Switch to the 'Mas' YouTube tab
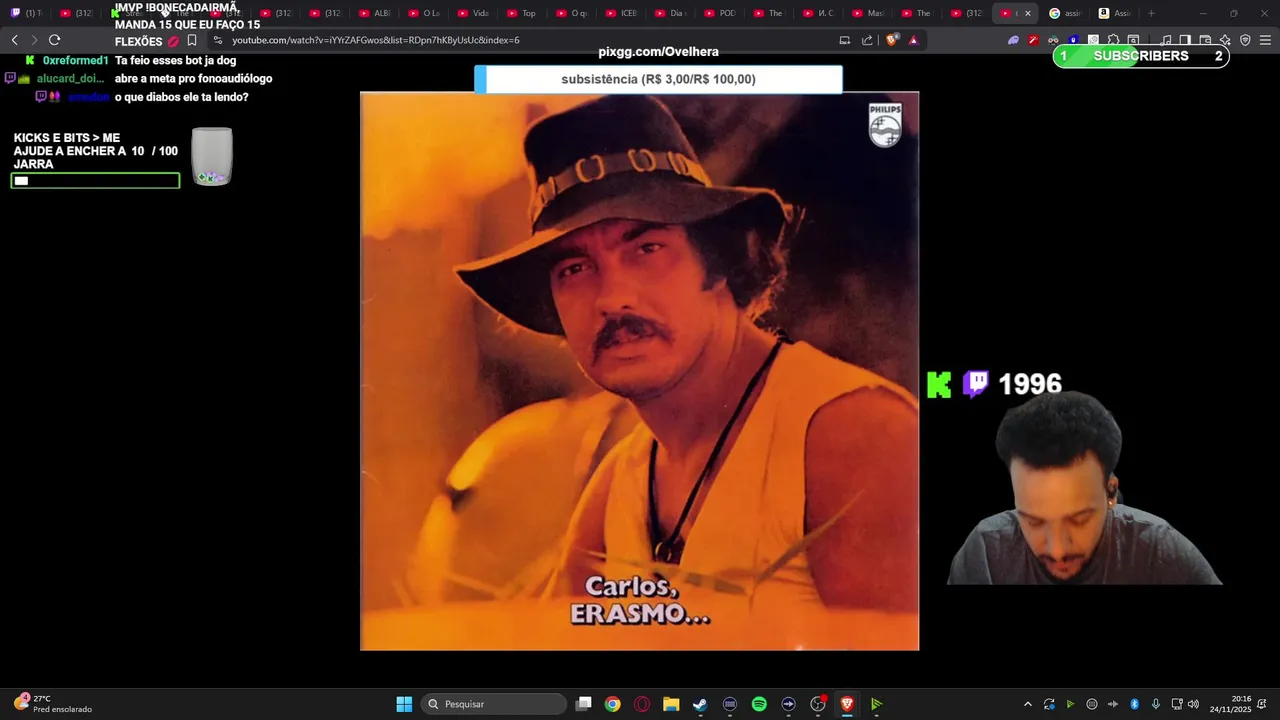 (869, 13)
